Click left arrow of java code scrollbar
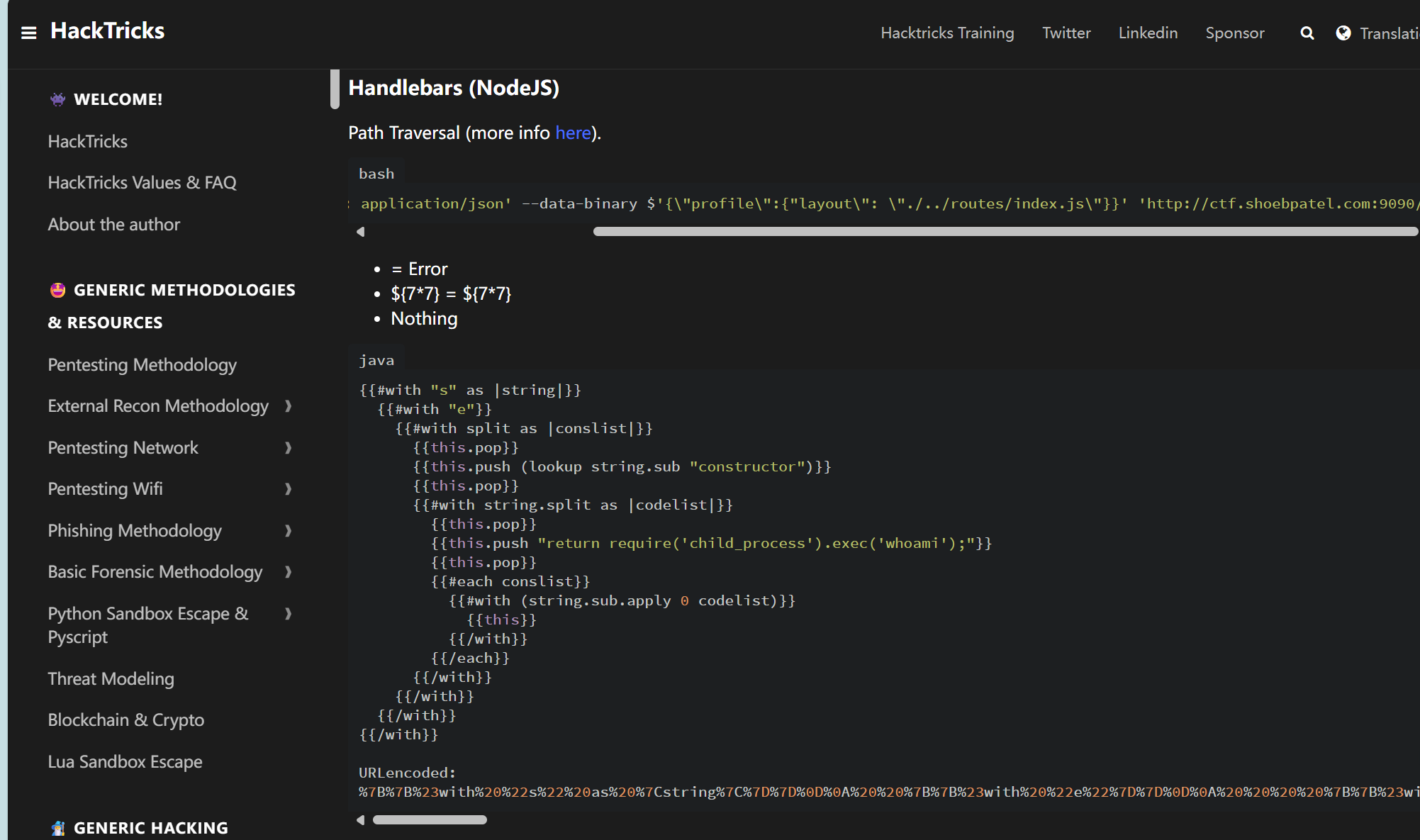 click(361, 820)
